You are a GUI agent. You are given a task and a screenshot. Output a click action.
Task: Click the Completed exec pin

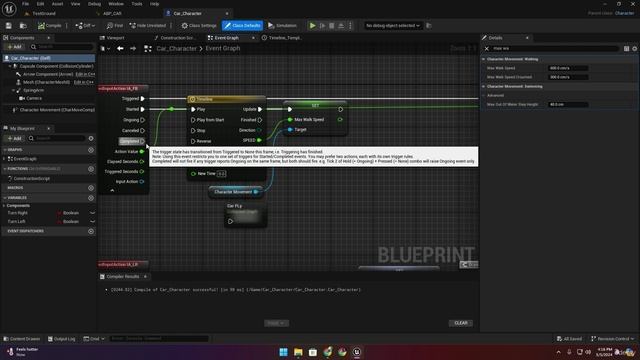pos(142,141)
